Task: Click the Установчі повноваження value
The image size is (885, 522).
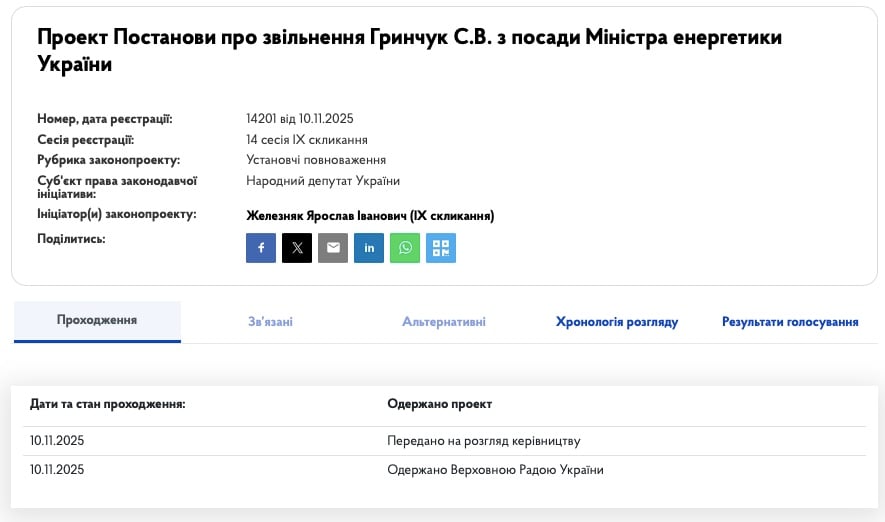Action: (x=316, y=160)
